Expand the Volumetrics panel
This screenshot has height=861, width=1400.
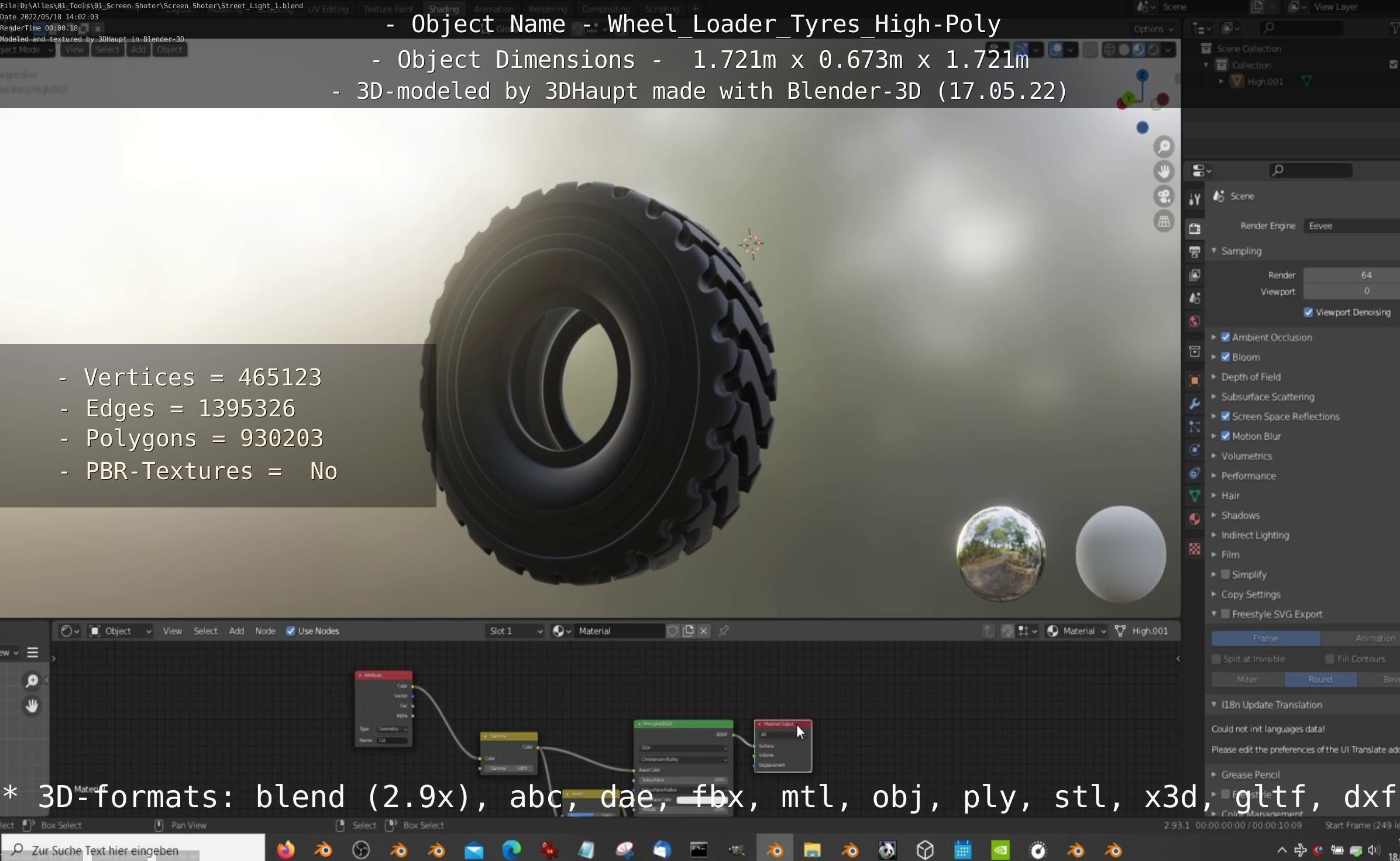tap(1246, 456)
